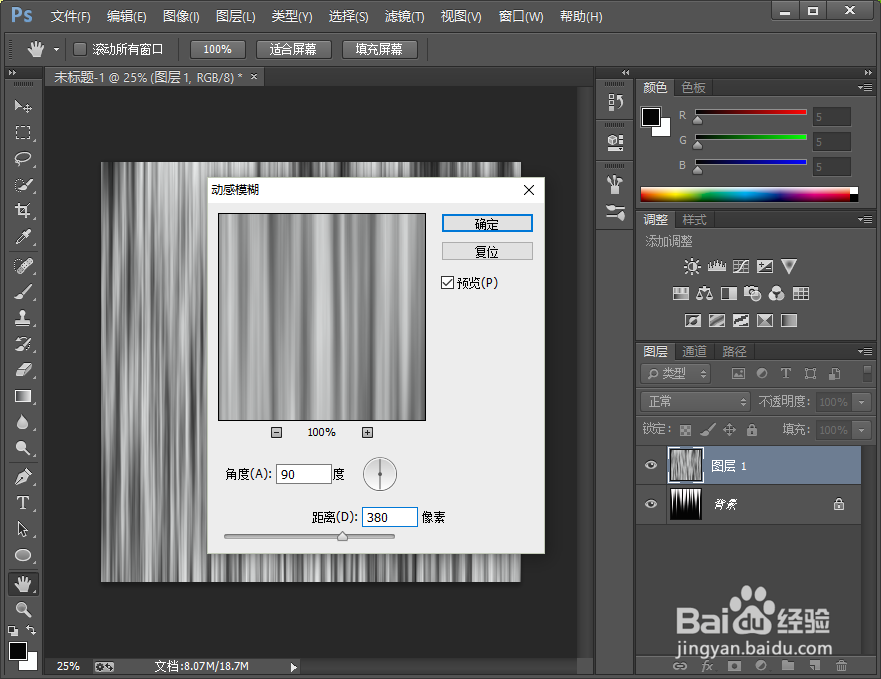Switch to 色板 tab

point(693,88)
